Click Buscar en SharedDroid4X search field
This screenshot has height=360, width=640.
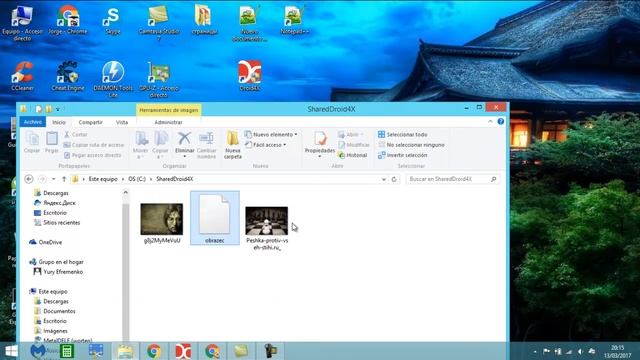(x=453, y=179)
